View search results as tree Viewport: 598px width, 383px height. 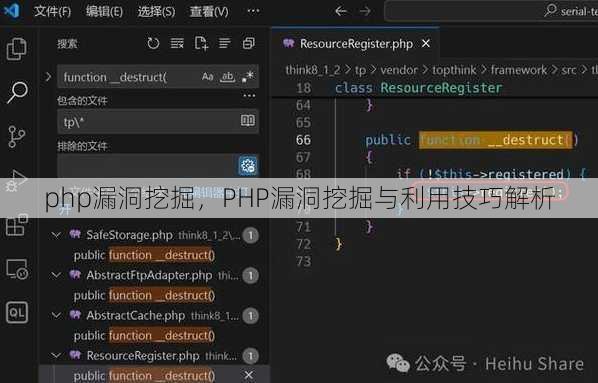click(225, 43)
